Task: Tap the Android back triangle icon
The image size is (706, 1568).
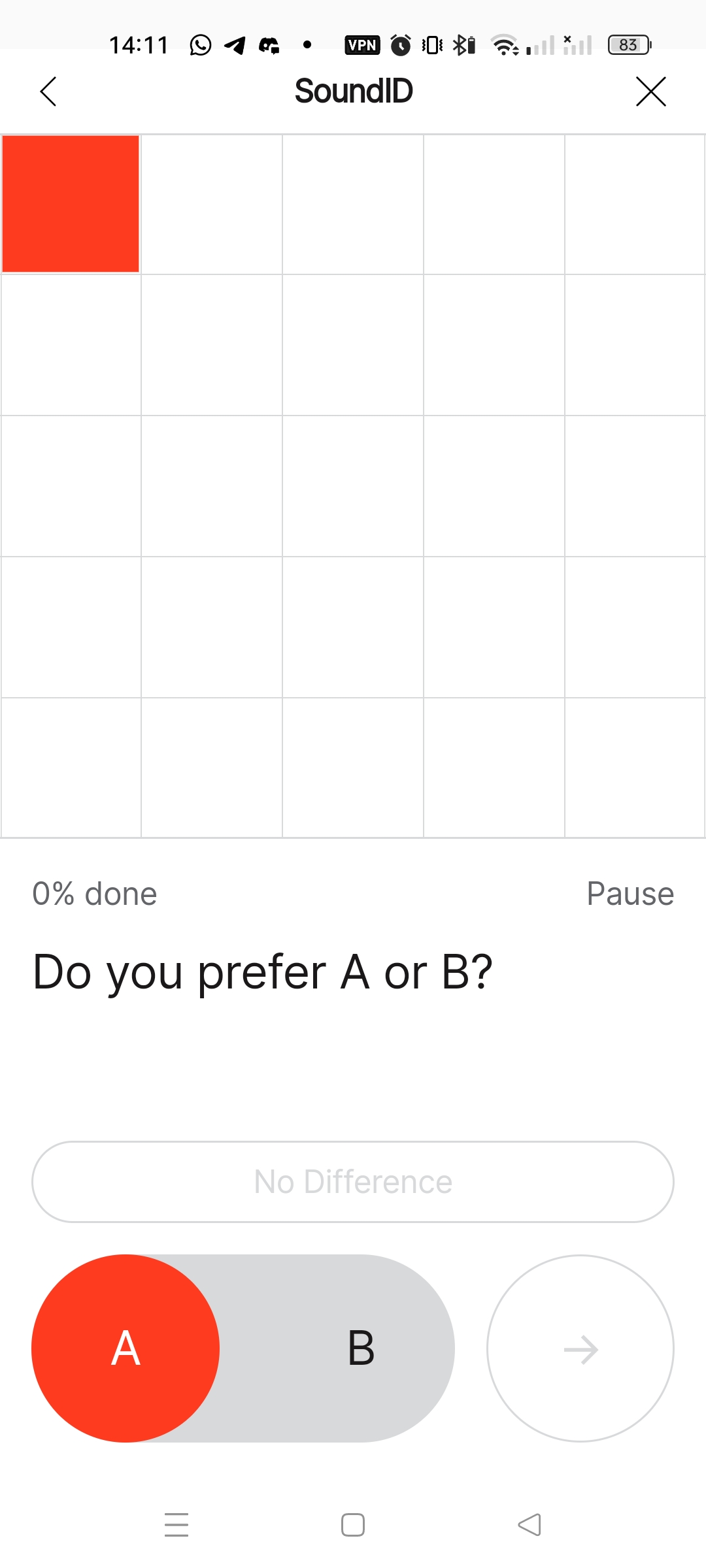Action: point(529,1525)
